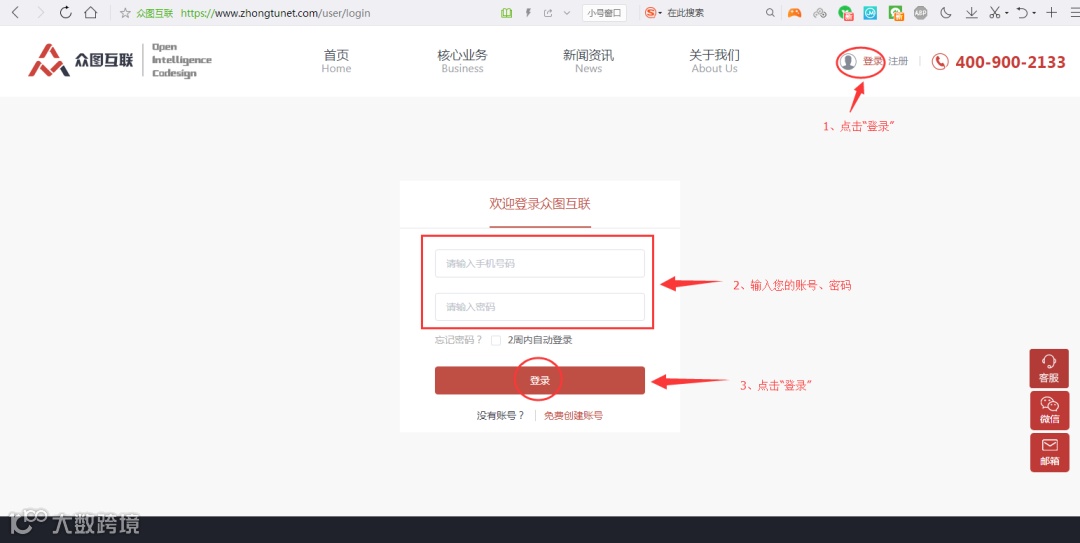Open the 客服 customer service widget

pos(1049,369)
